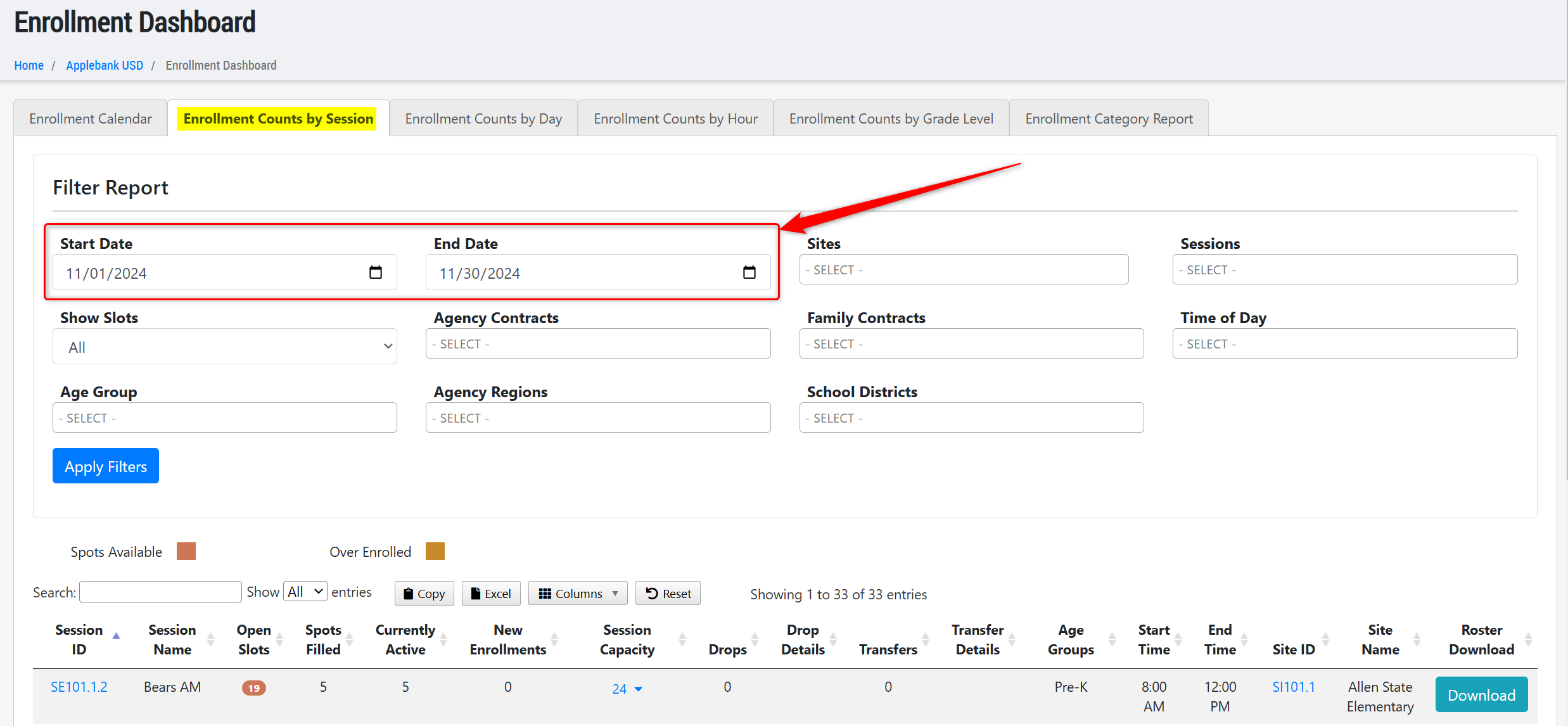The width and height of the screenshot is (1568, 726).
Task: Click the Over Enrolled color swatch
Action: (435, 551)
